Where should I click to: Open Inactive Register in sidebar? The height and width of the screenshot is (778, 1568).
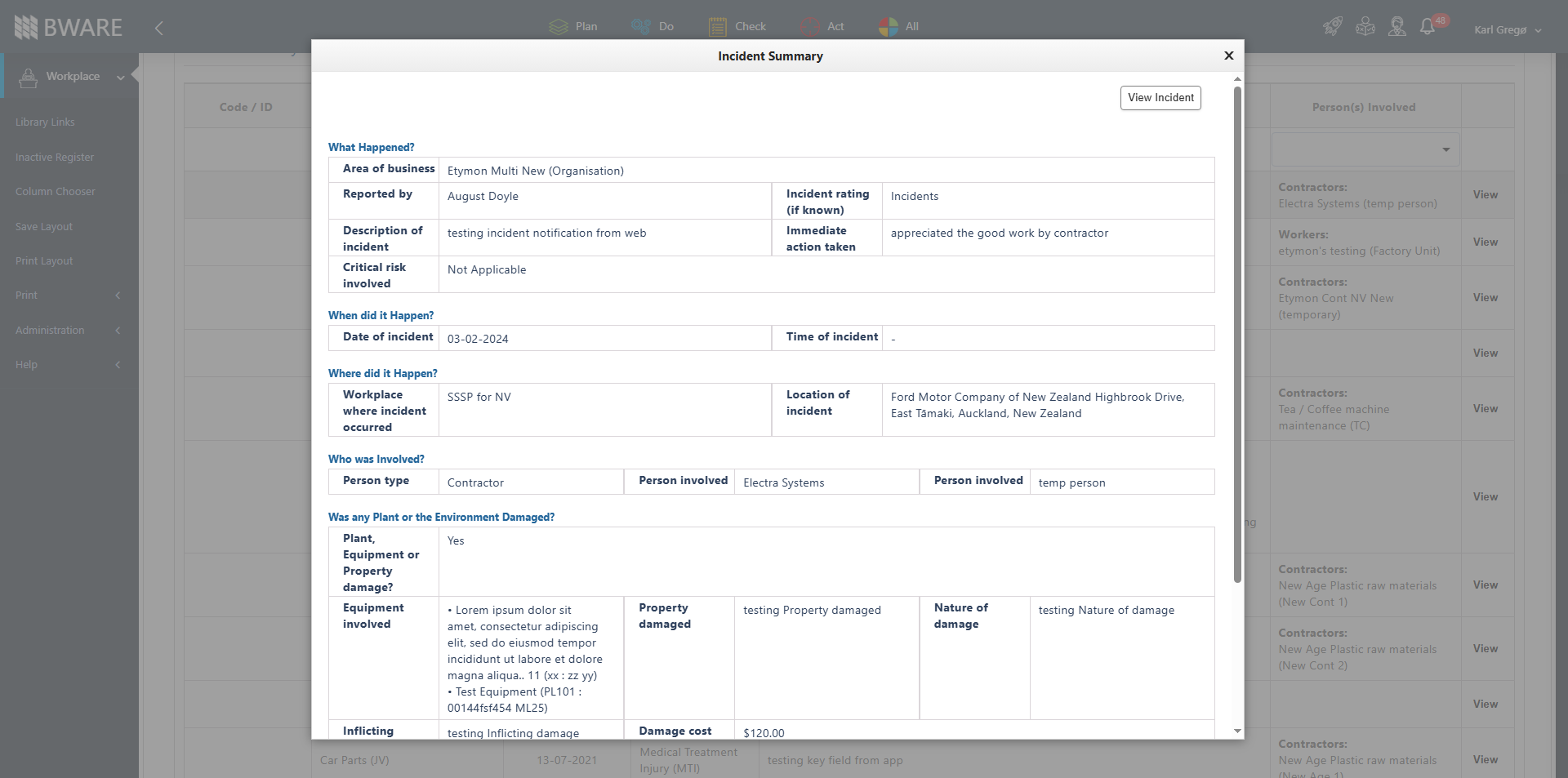pos(55,158)
